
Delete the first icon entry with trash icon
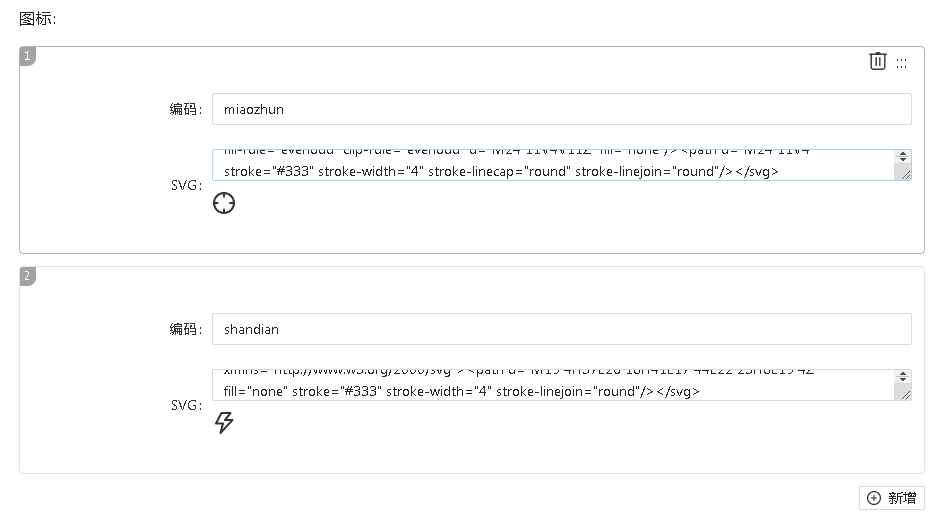[877, 61]
